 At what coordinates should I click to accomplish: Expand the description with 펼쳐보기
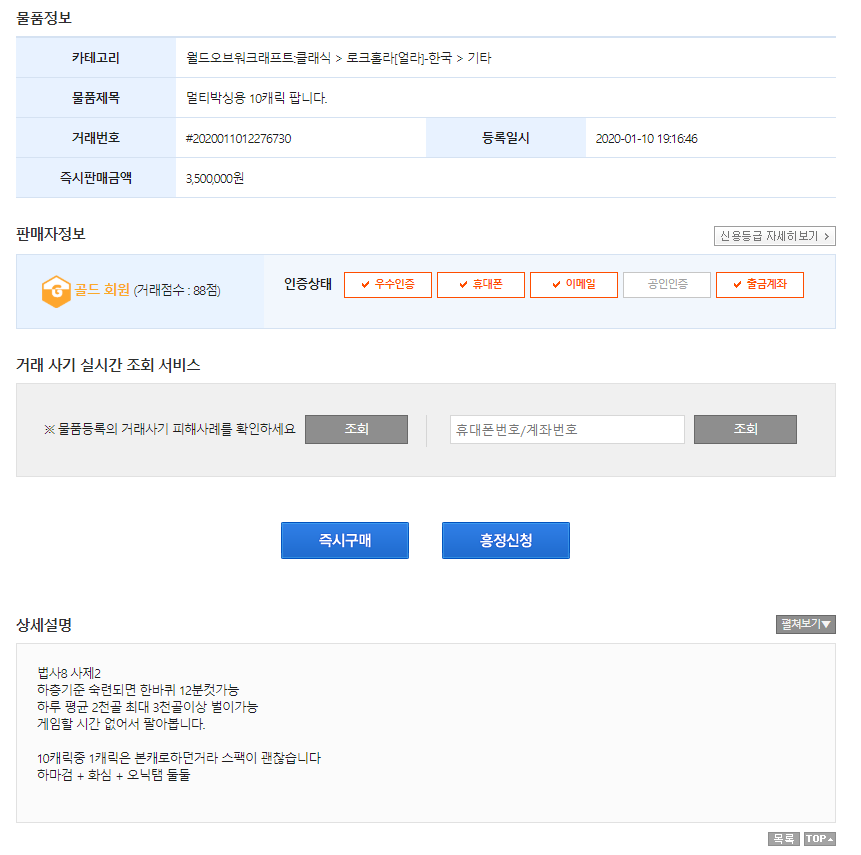[x=805, y=625]
